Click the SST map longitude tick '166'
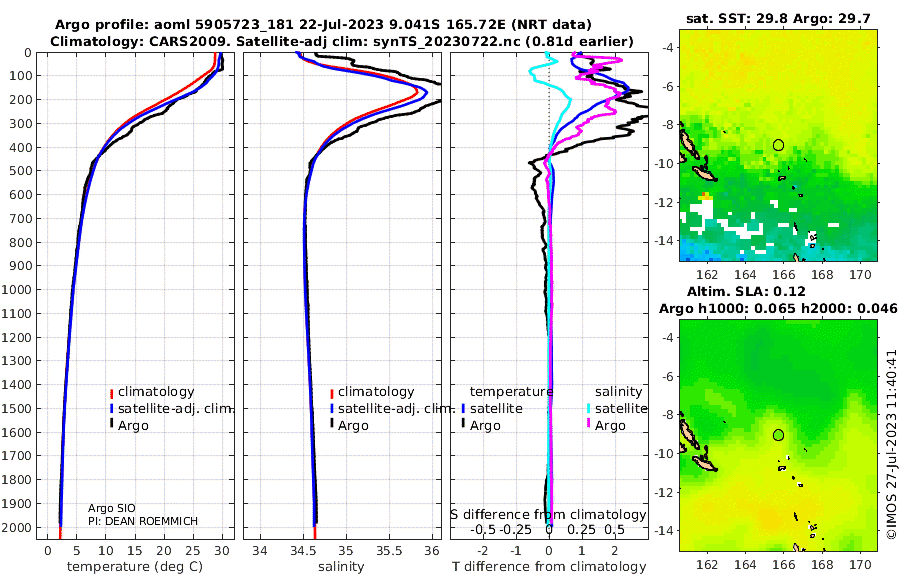 tap(783, 274)
